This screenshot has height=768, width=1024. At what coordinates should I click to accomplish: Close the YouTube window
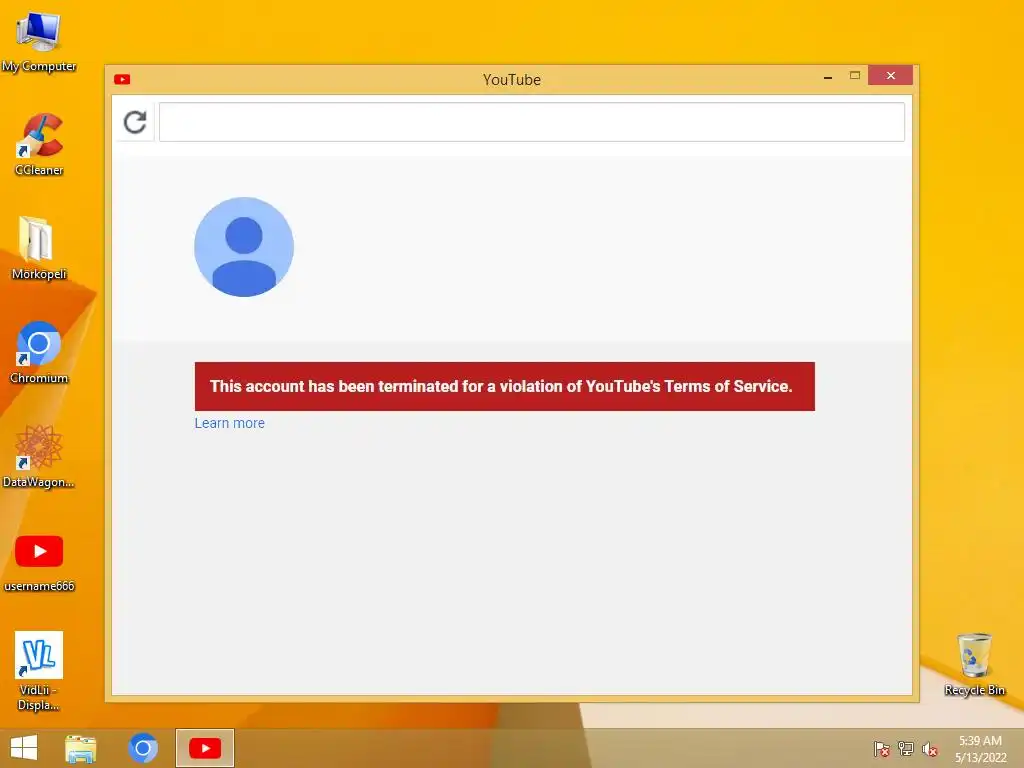(x=891, y=76)
